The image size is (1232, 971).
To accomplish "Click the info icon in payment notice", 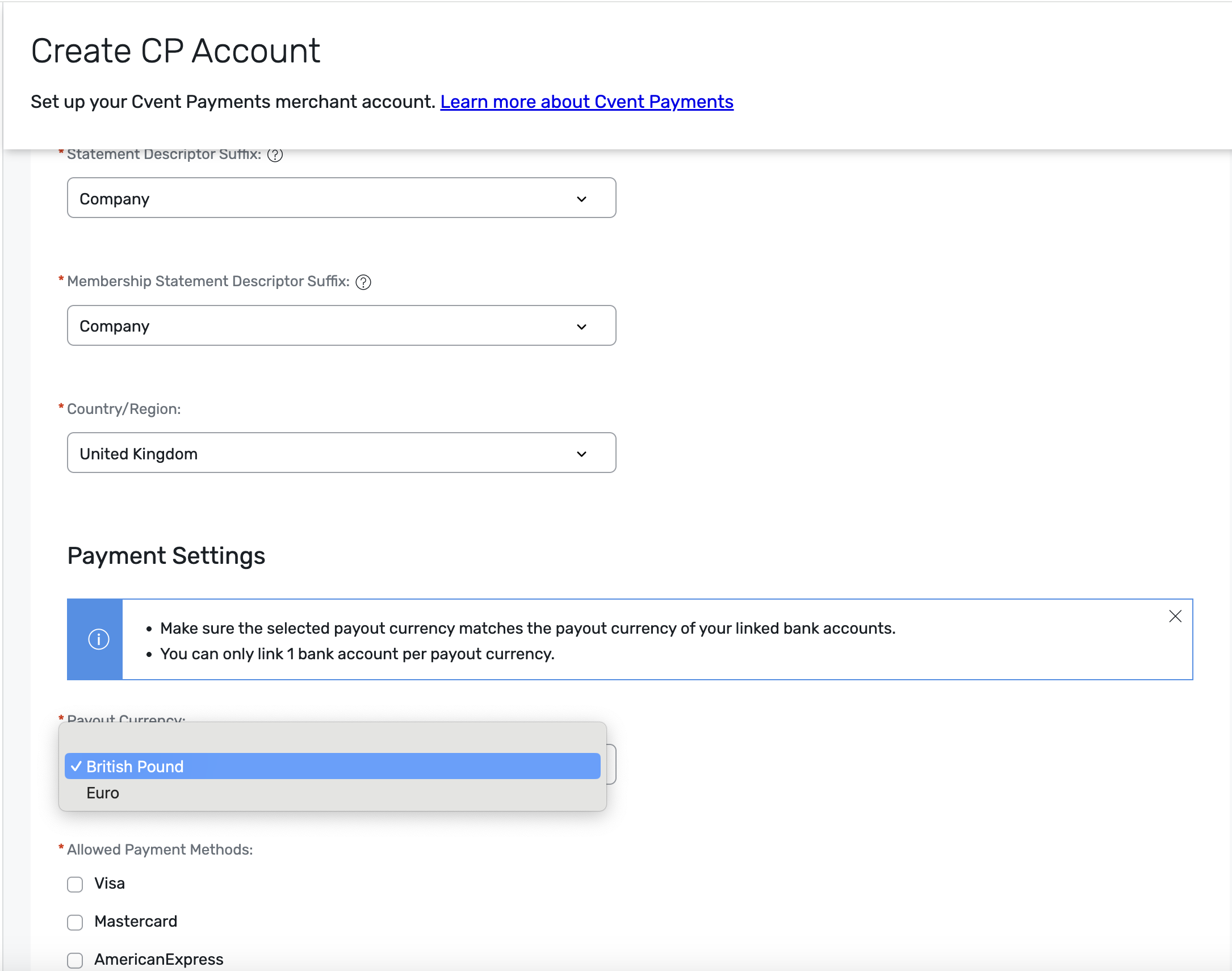I will pyautogui.click(x=98, y=639).
